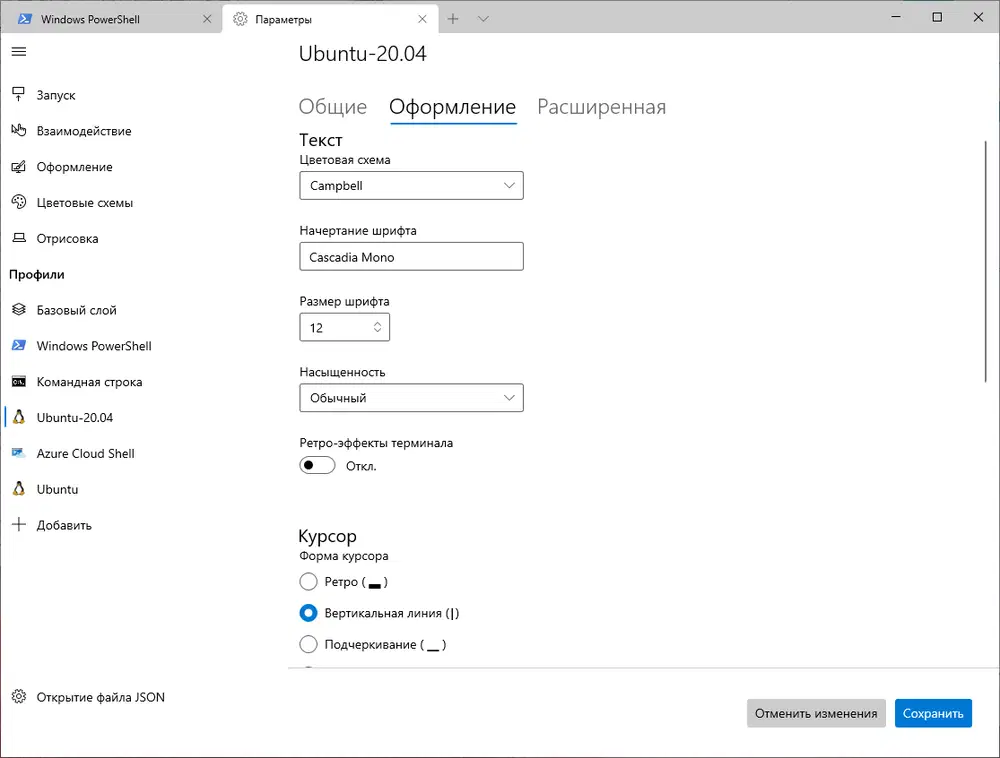Click the Оформление pencil icon in sidebar
Screen dimensions: 1000x758
tap(18, 166)
